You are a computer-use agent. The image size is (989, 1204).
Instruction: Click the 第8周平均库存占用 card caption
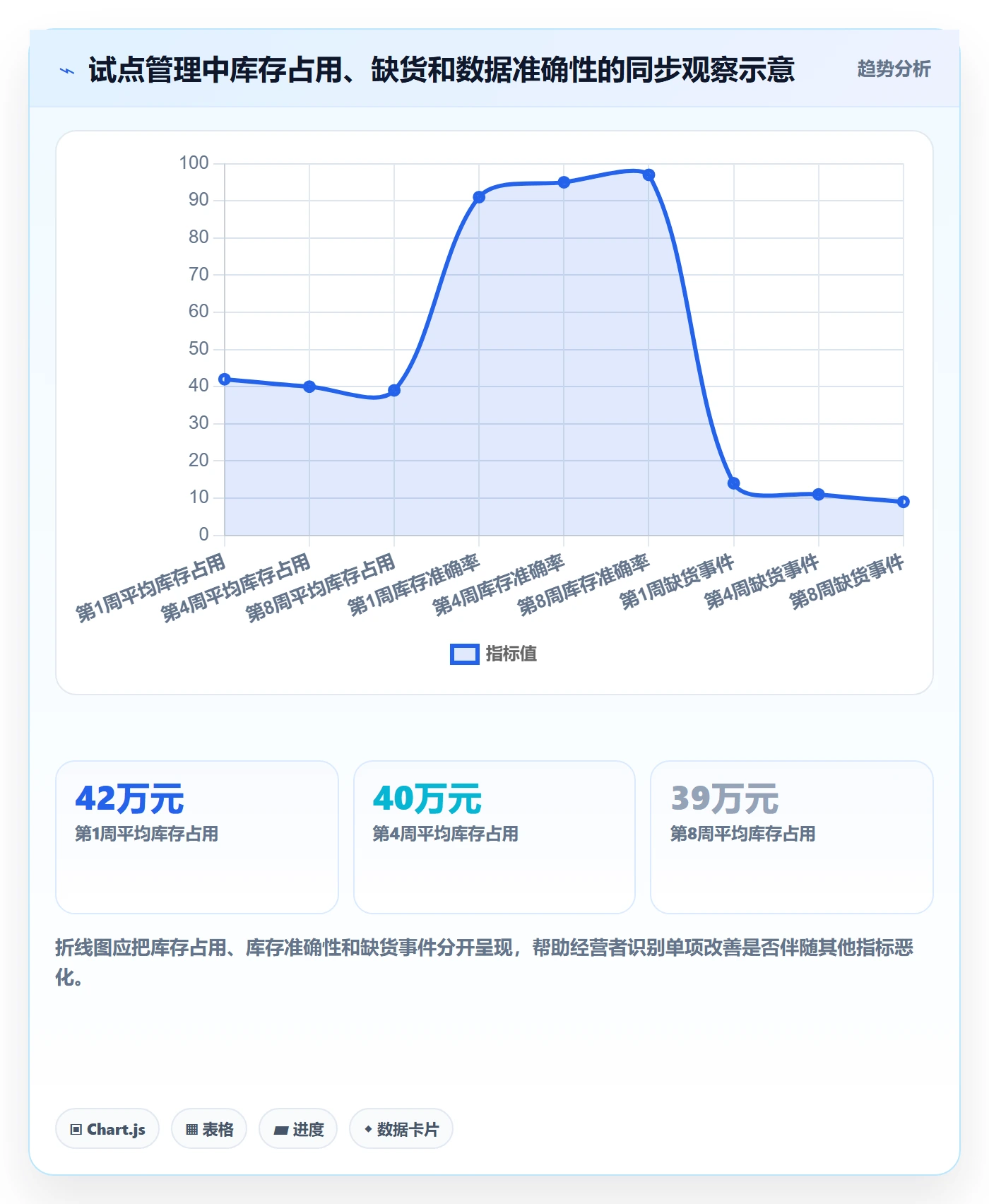pos(743,834)
